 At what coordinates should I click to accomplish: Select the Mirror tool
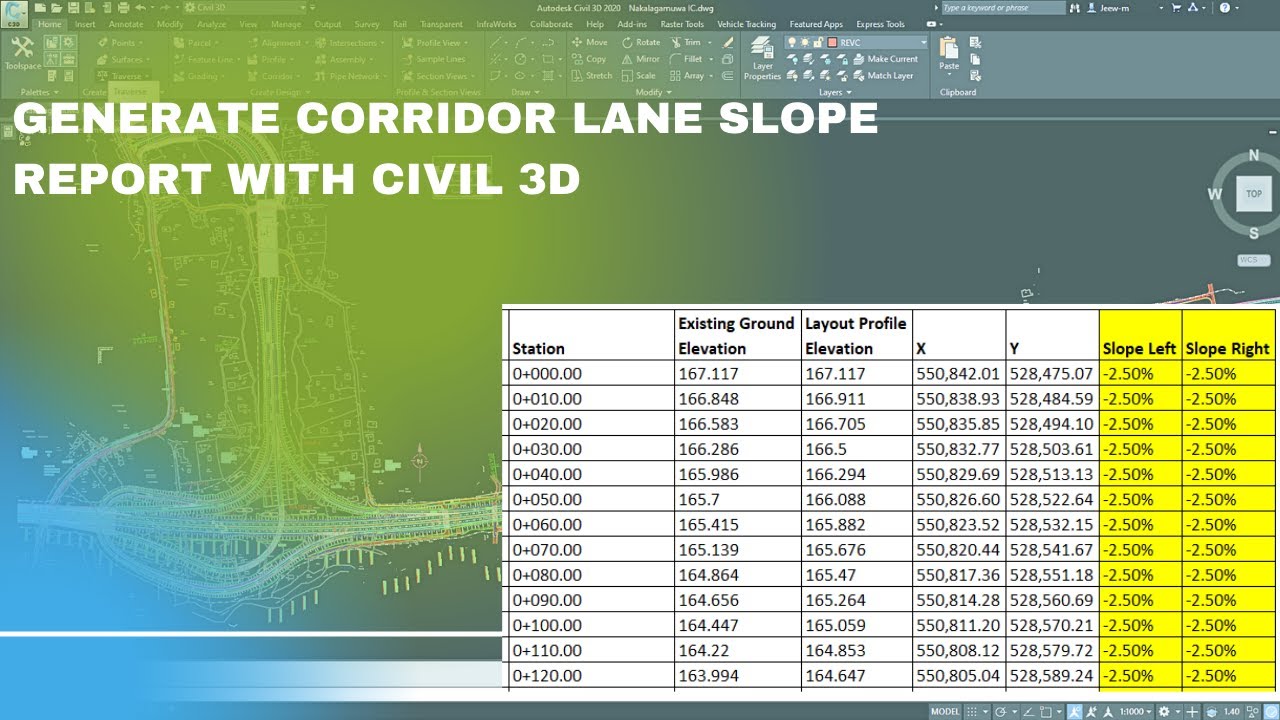(641, 59)
